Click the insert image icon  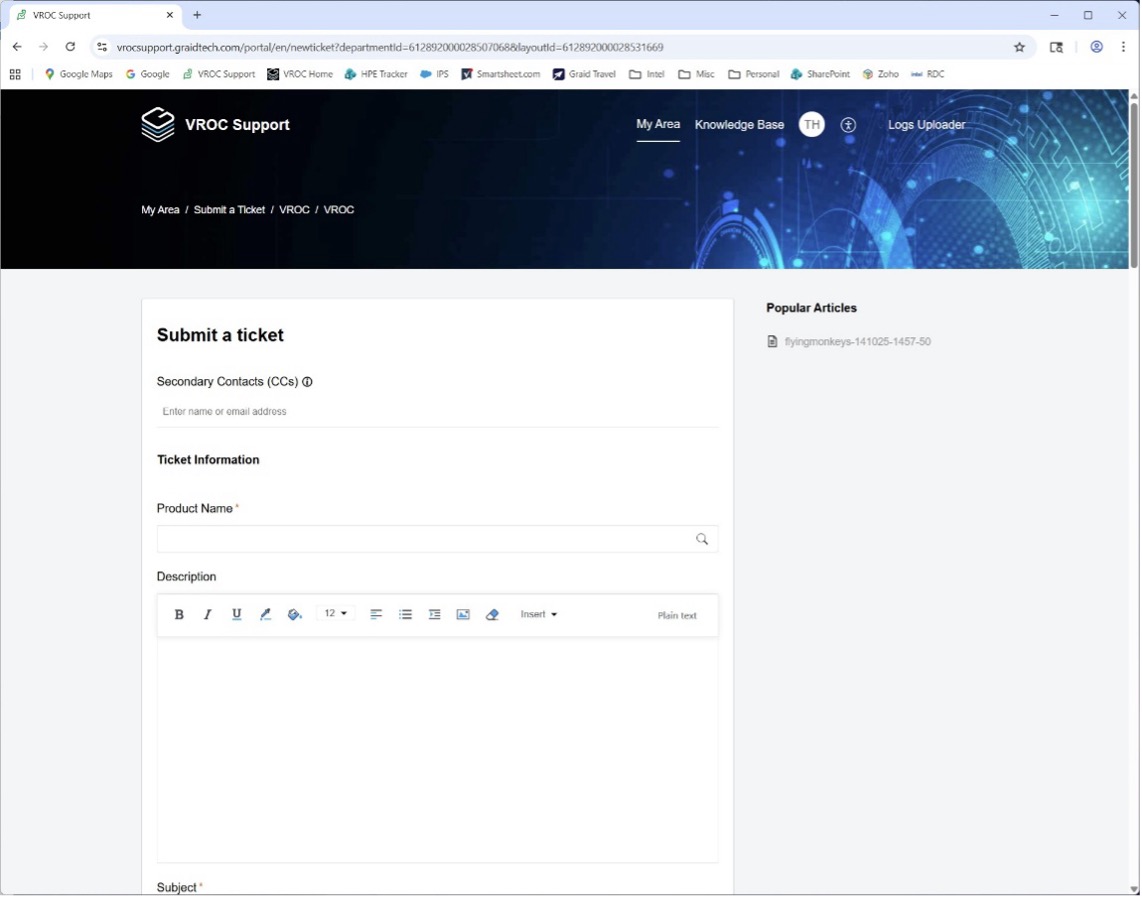[x=463, y=615]
